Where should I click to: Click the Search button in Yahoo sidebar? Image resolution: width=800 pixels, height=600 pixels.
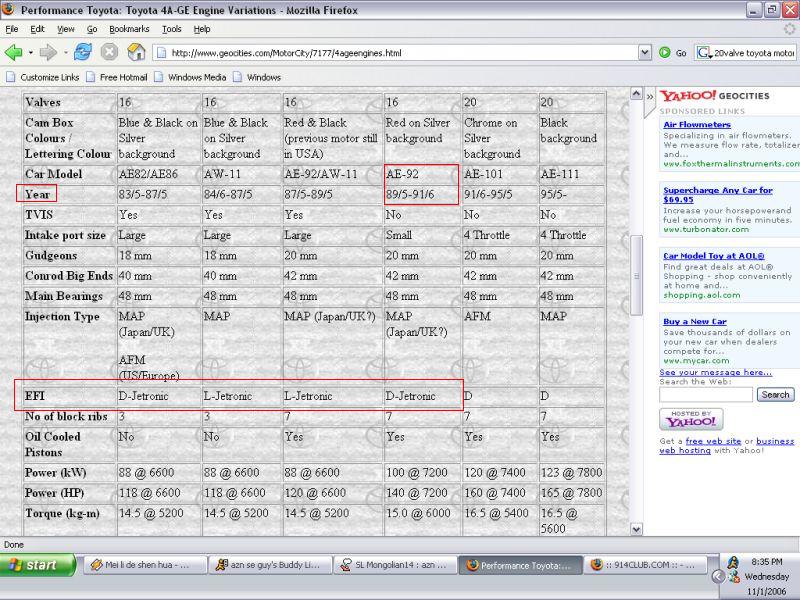(776, 394)
